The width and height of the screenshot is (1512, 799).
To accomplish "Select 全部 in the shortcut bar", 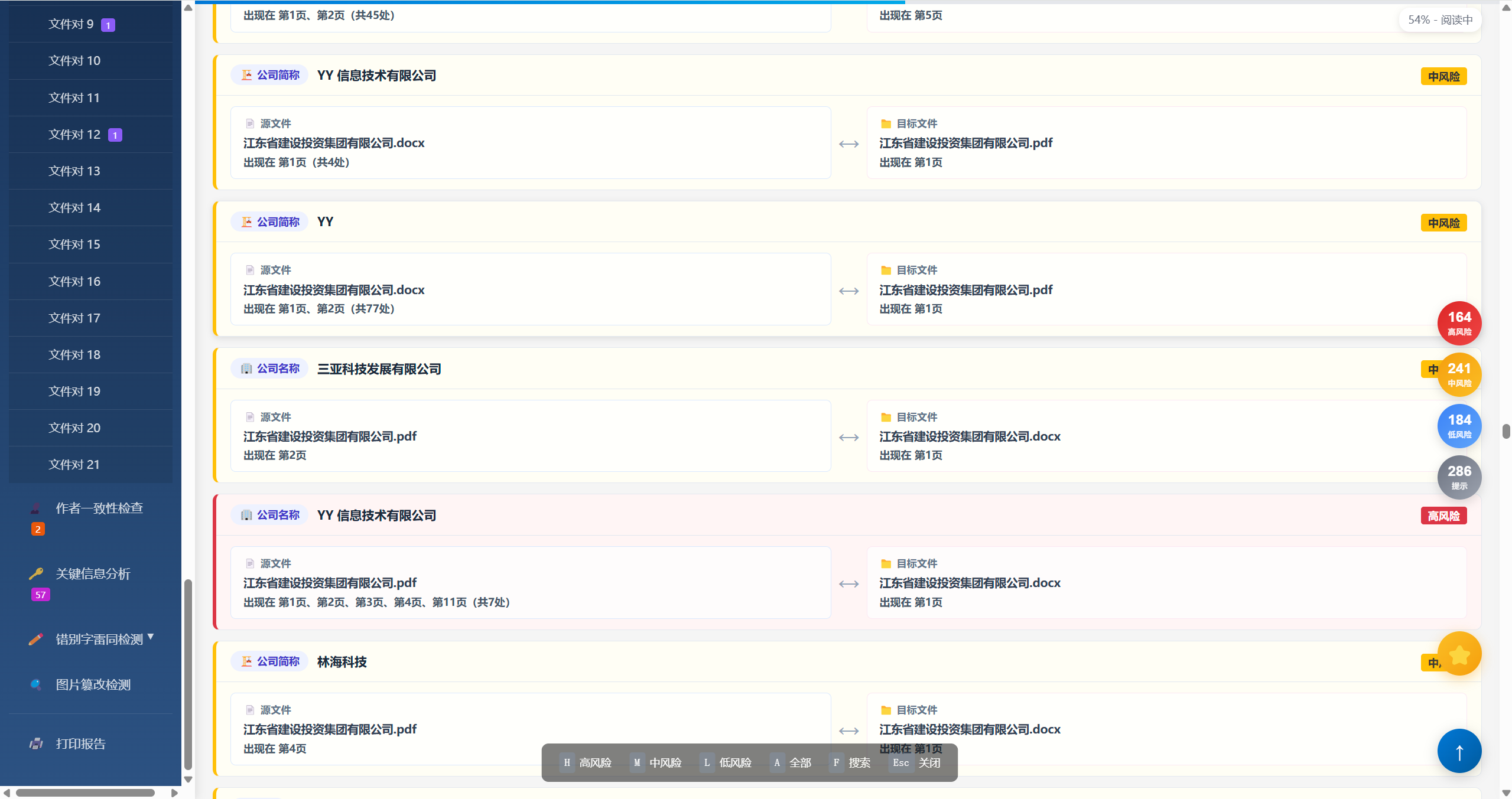I will (791, 763).
